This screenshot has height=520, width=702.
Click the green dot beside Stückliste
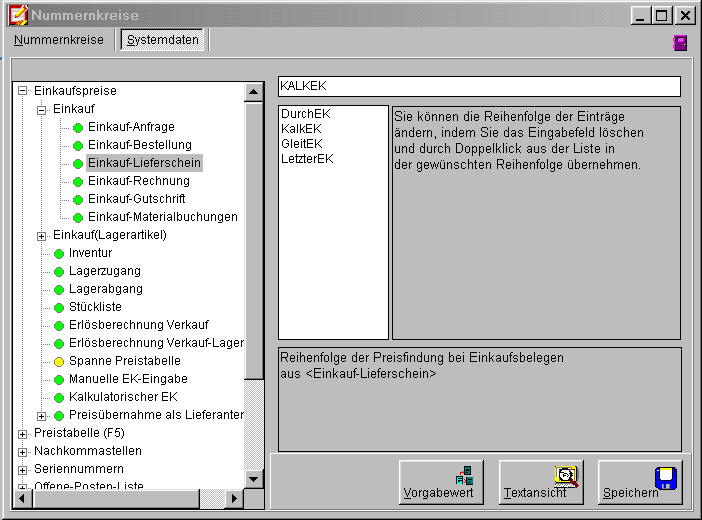(58, 307)
